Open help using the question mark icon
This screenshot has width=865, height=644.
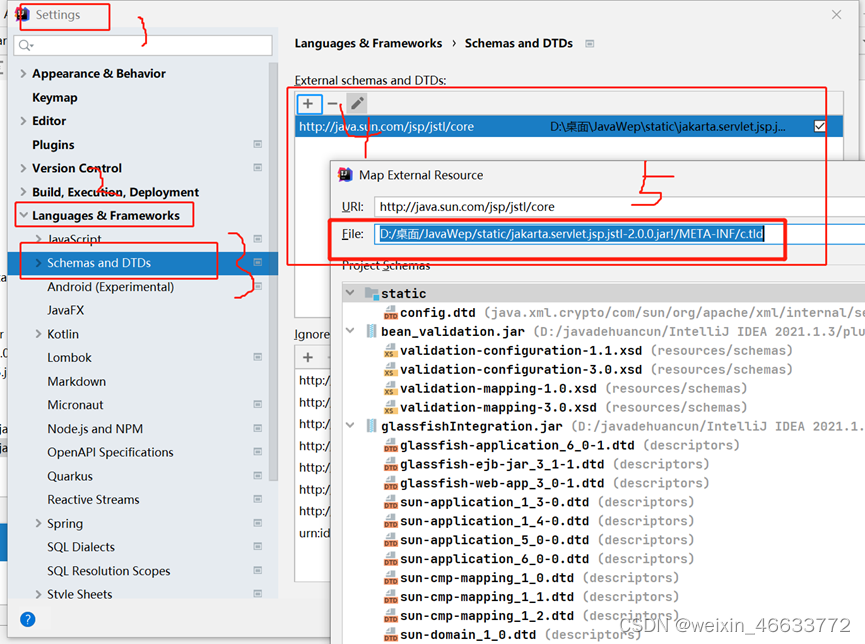pyautogui.click(x=27, y=618)
